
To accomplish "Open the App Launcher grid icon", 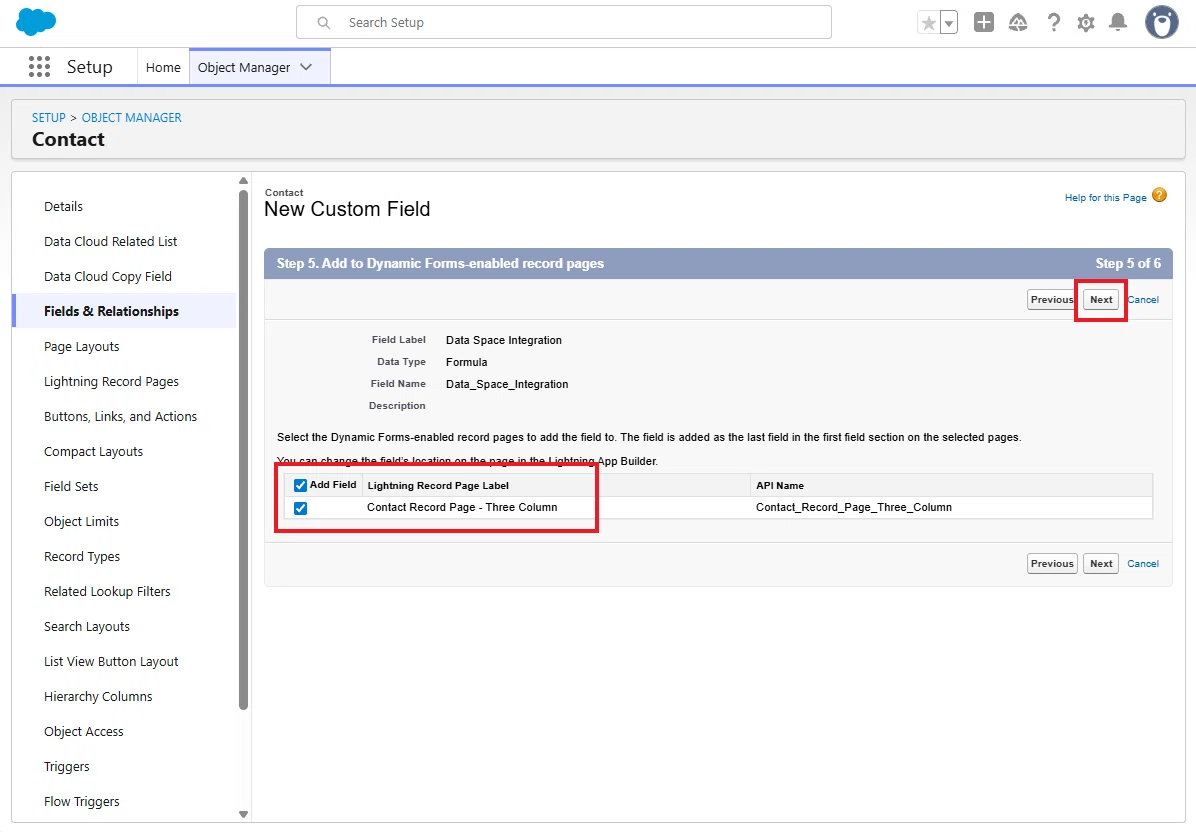I will point(39,66).
